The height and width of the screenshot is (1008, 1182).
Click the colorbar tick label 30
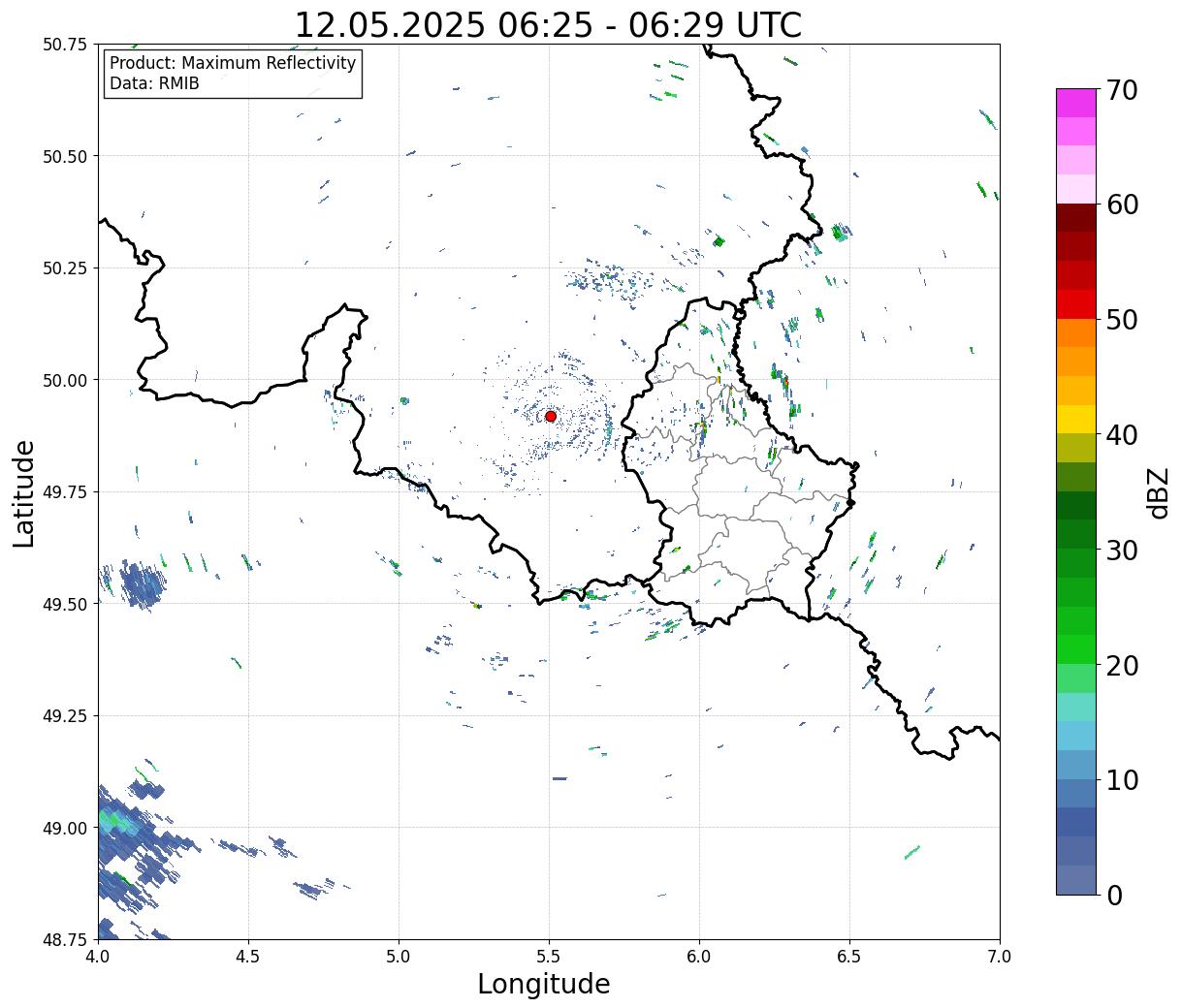point(1122,551)
